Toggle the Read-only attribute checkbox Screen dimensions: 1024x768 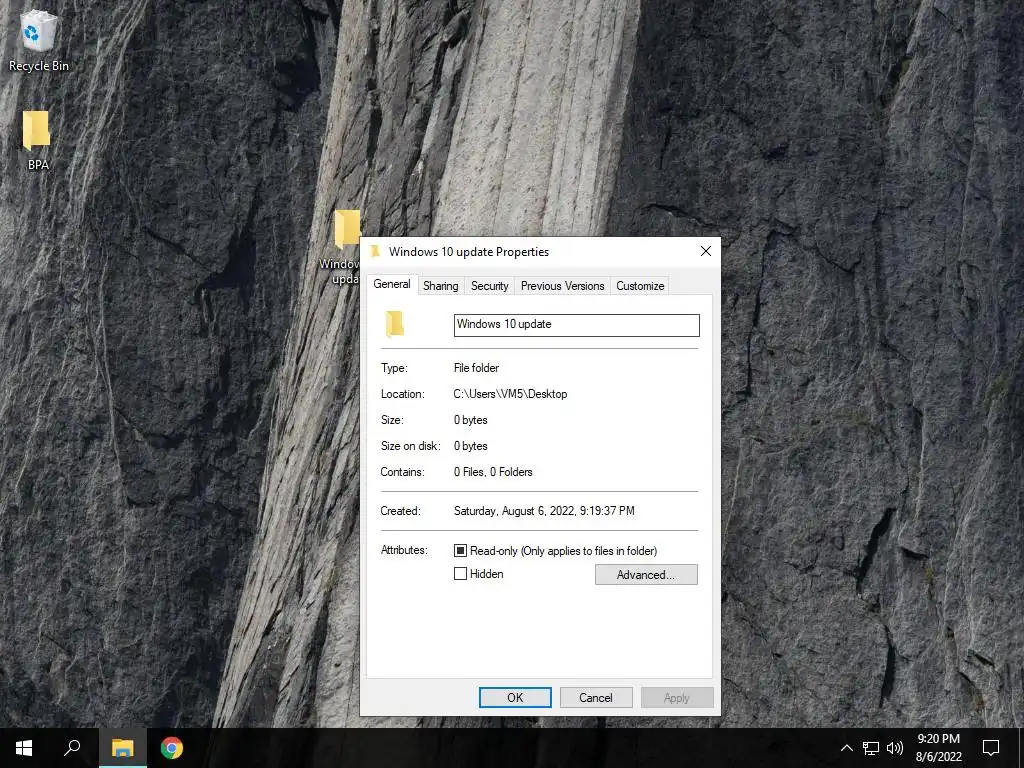tap(460, 551)
